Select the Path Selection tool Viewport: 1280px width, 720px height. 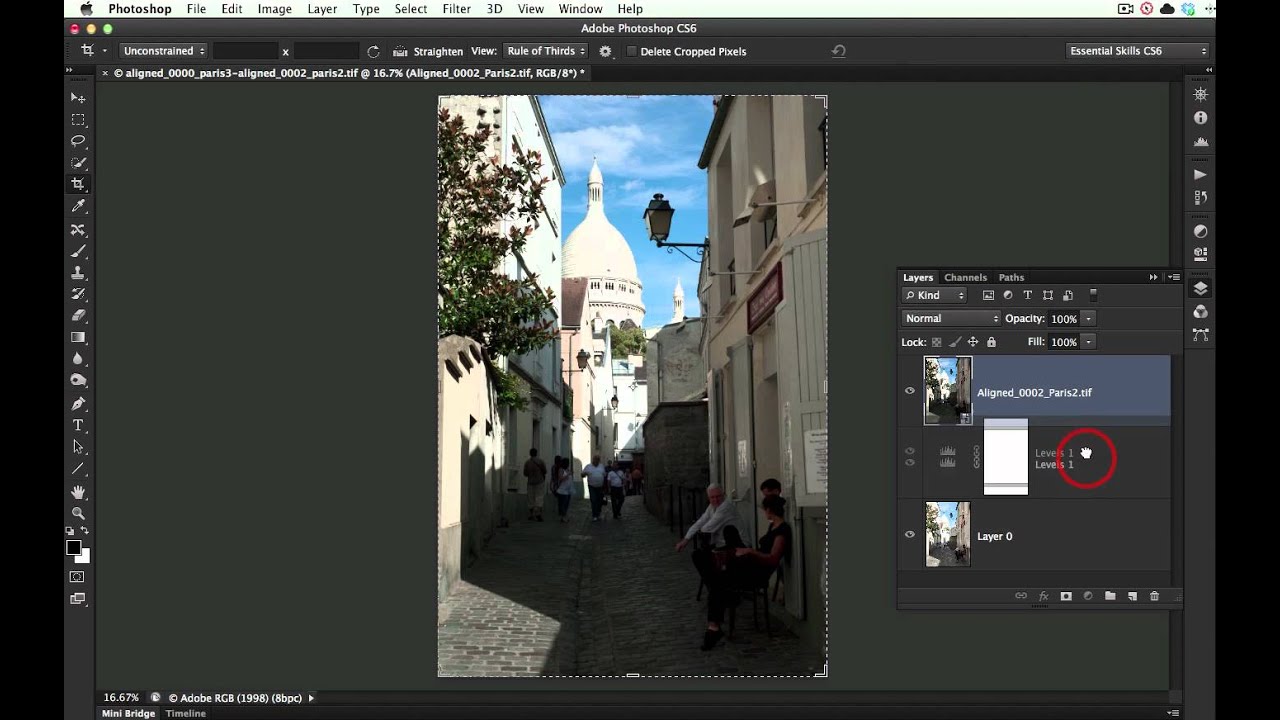[78, 447]
